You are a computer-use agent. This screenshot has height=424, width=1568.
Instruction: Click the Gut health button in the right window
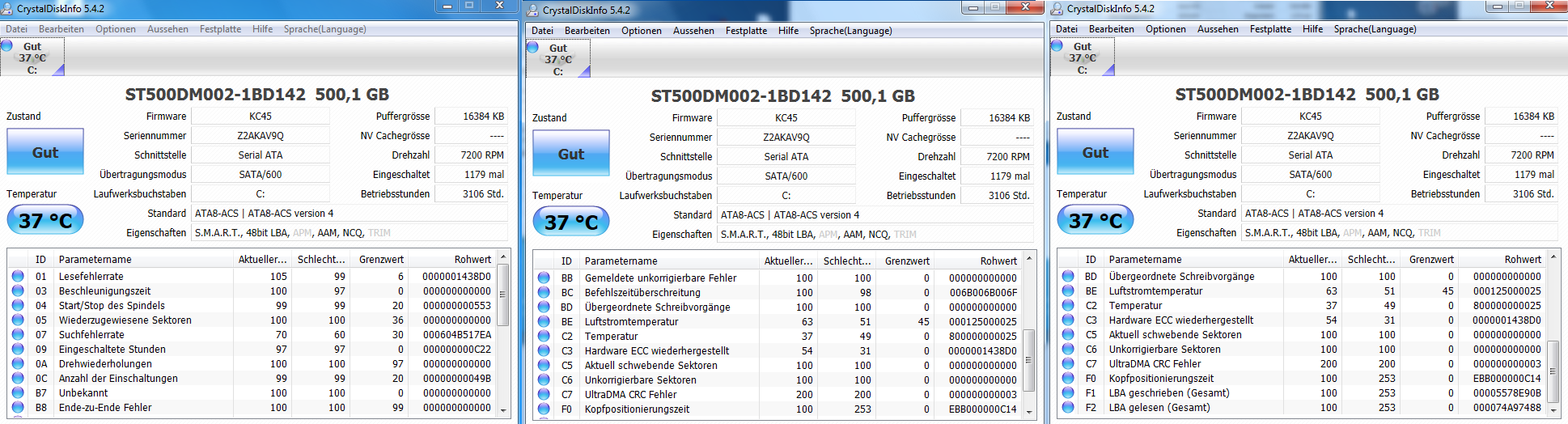click(x=1095, y=152)
